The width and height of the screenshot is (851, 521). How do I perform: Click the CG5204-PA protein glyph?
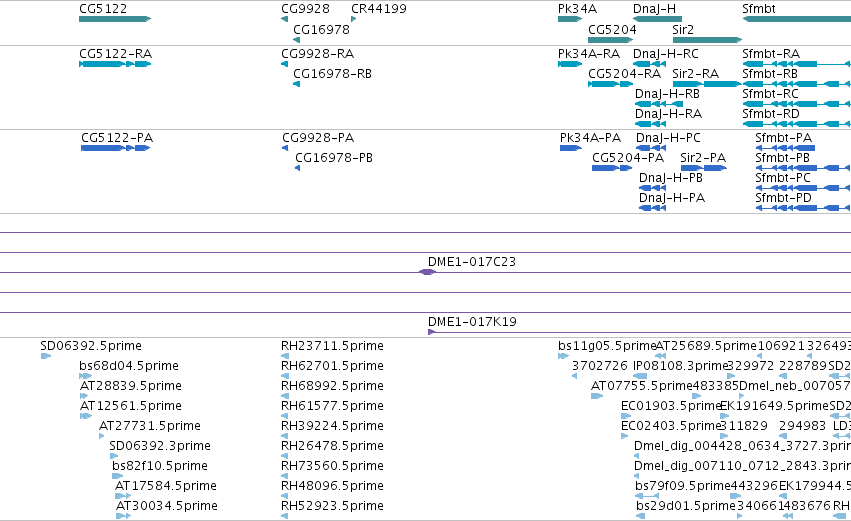(612, 168)
